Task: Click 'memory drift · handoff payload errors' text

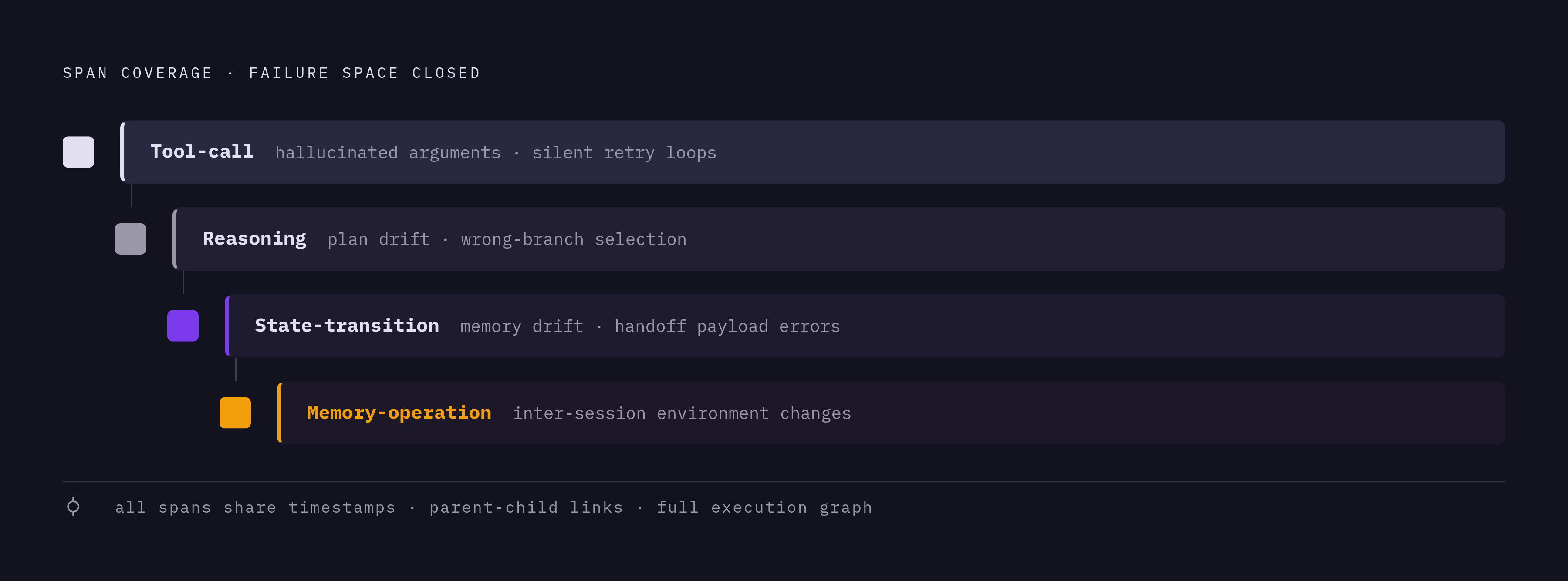Action: (x=650, y=327)
